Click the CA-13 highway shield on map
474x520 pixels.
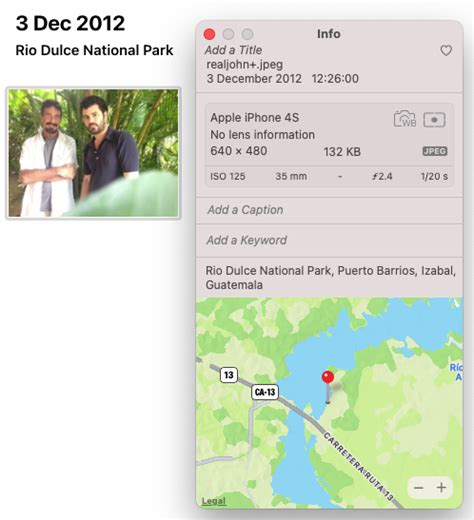(x=265, y=392)
